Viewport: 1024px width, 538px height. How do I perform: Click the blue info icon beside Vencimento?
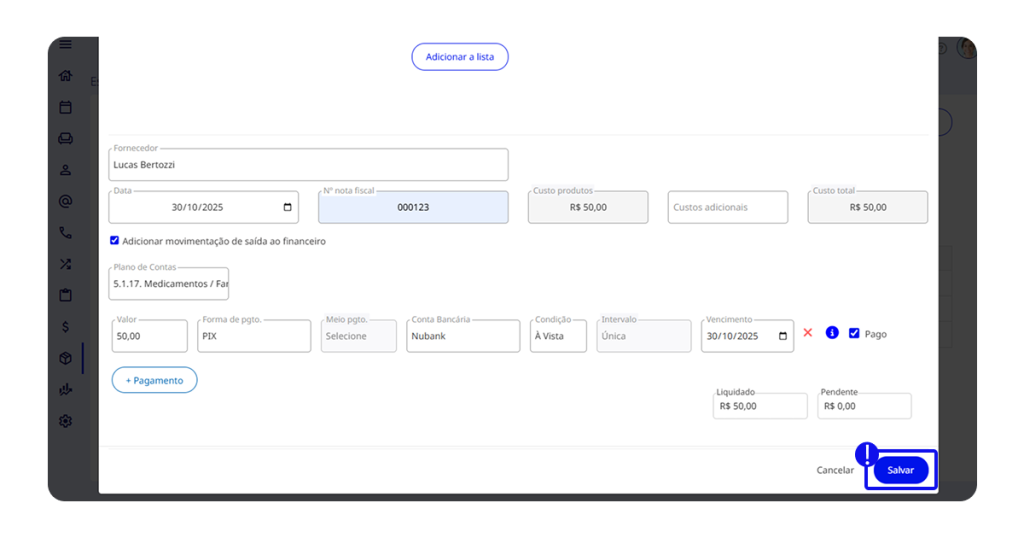click(x=832, y=333)
